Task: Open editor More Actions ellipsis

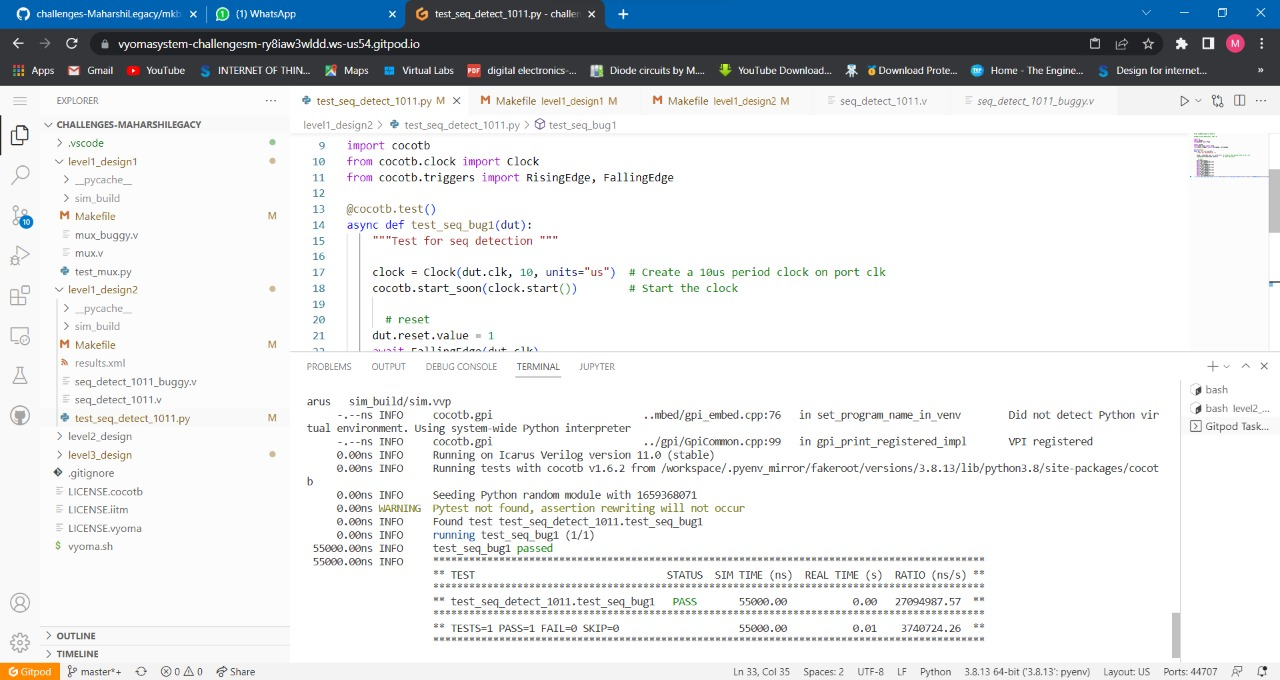Action: pos(1261,101)
